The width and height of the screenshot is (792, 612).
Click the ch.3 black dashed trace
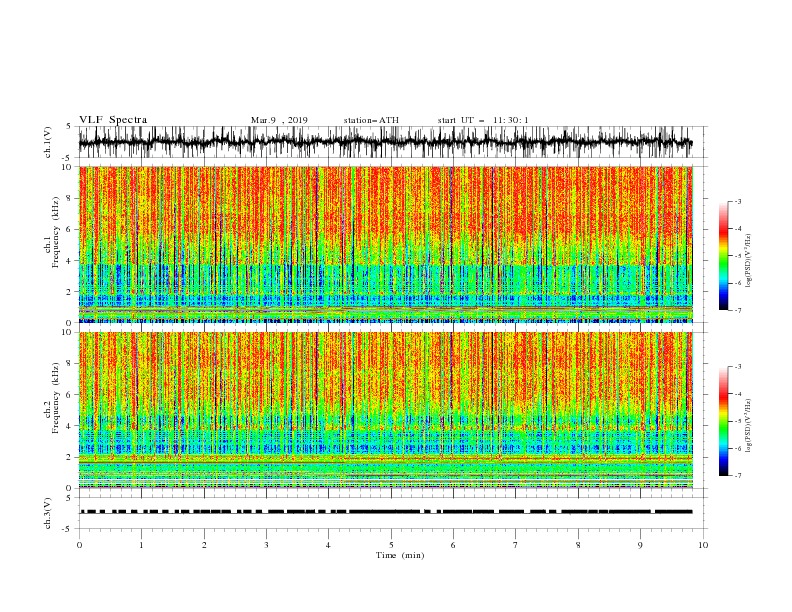[x=385, y=512]
